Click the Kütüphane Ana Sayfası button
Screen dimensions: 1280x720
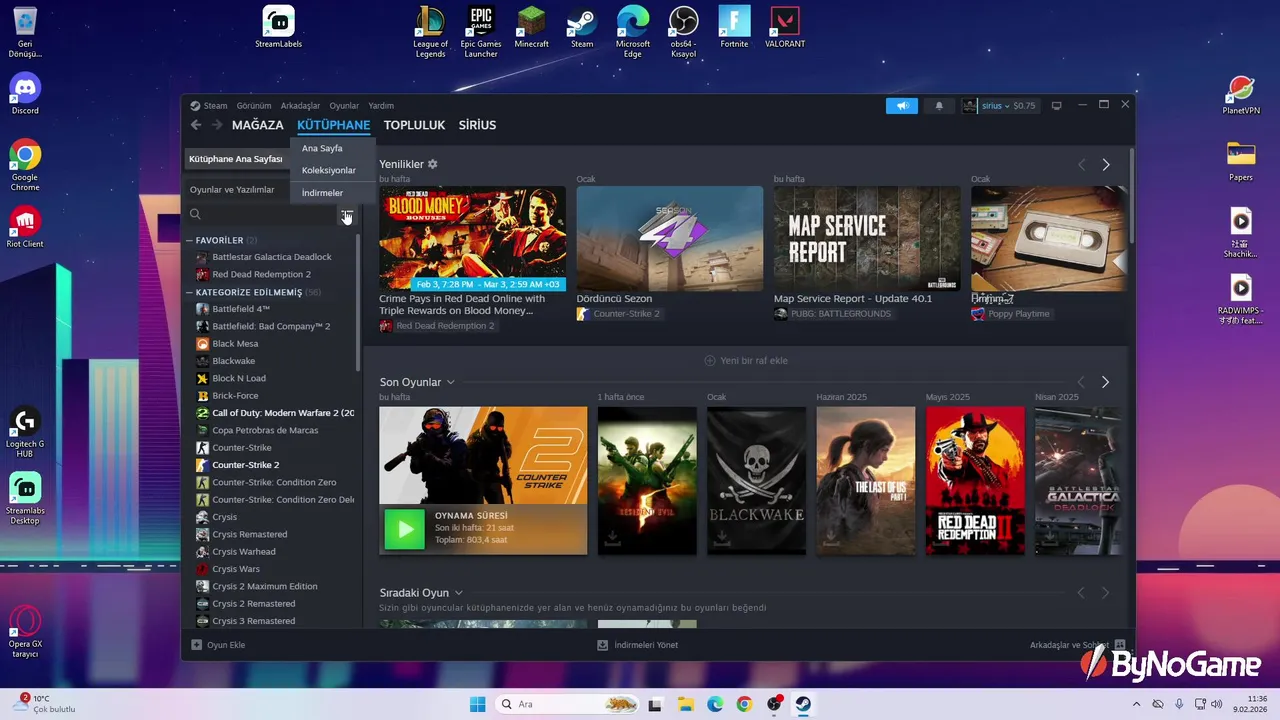(237, 159)
